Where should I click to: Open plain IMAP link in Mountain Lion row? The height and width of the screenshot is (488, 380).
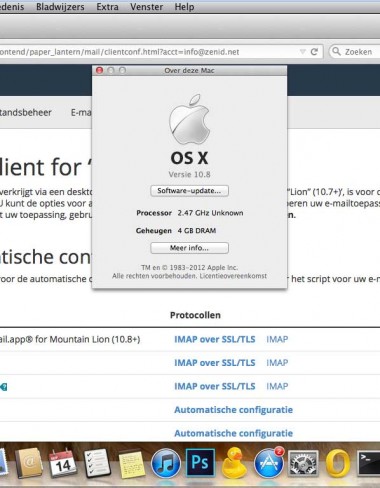click(277, 339)
